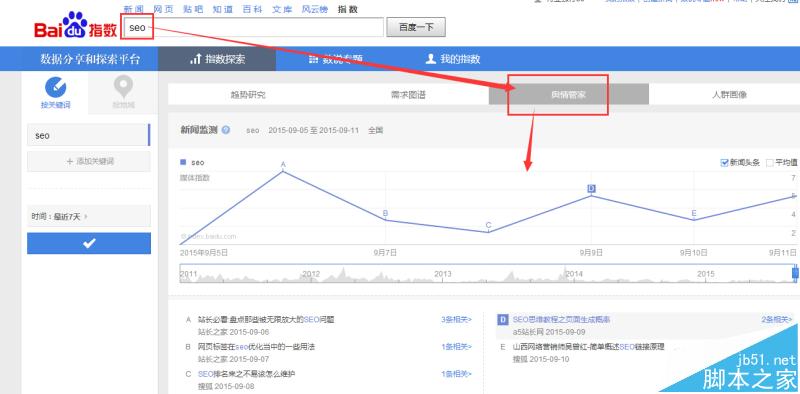
Task: Open the 网页 link in top navigation
Action: [x=163, y=9]
